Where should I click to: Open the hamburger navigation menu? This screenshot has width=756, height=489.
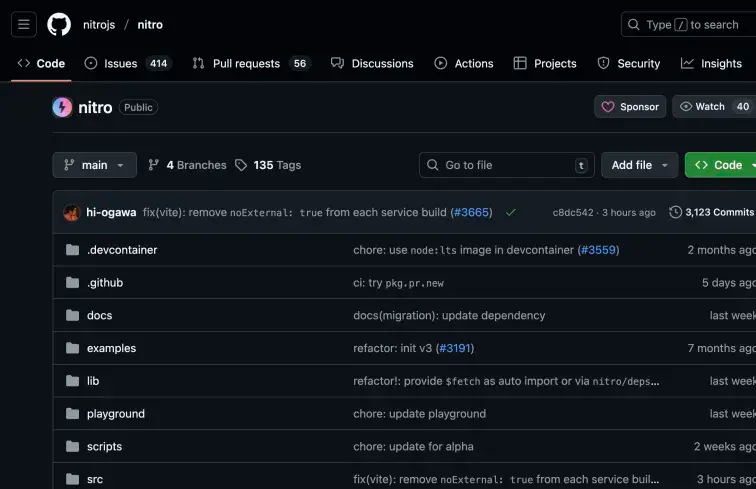pyautogui.click(x=24, y=24)
